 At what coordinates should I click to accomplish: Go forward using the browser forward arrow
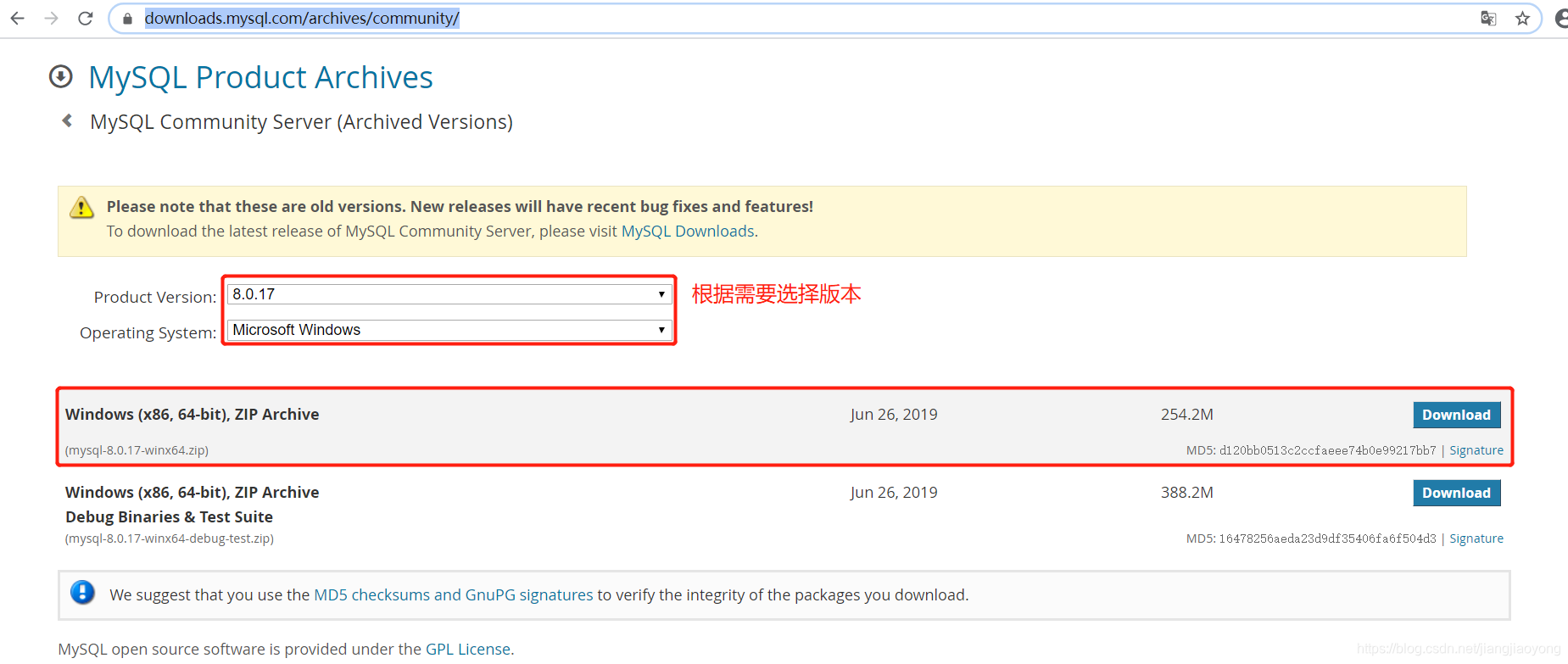coord(51,18)
